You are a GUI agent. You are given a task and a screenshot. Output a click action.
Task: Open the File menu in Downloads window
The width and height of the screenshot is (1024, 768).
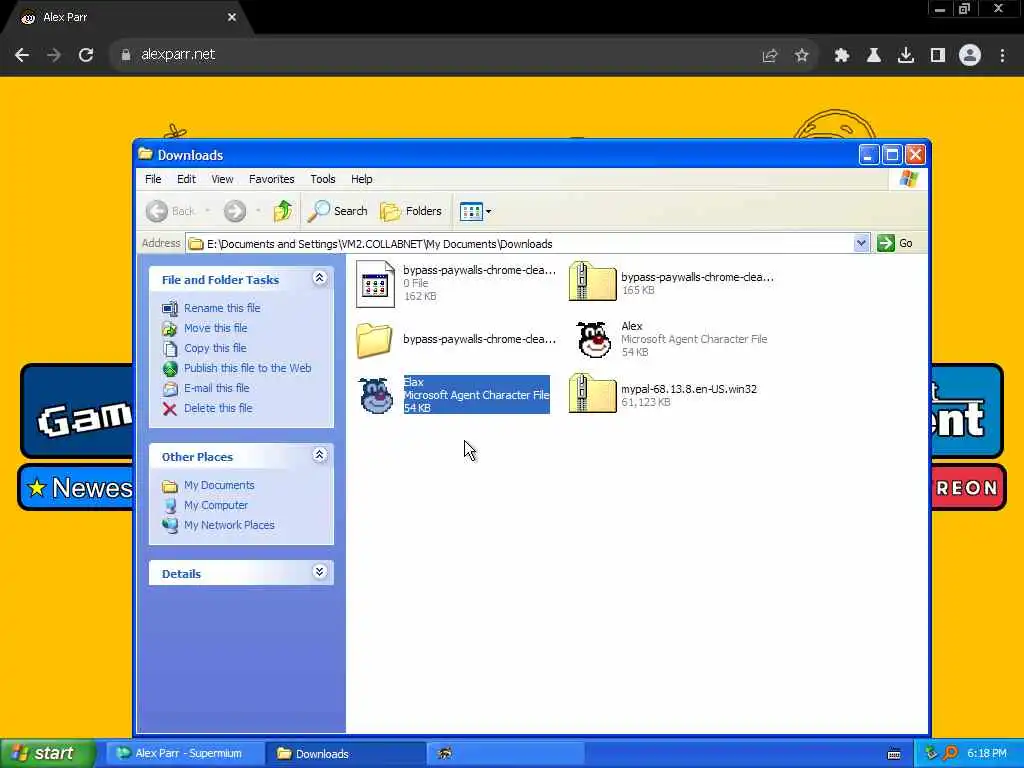[x=153, y=179]
